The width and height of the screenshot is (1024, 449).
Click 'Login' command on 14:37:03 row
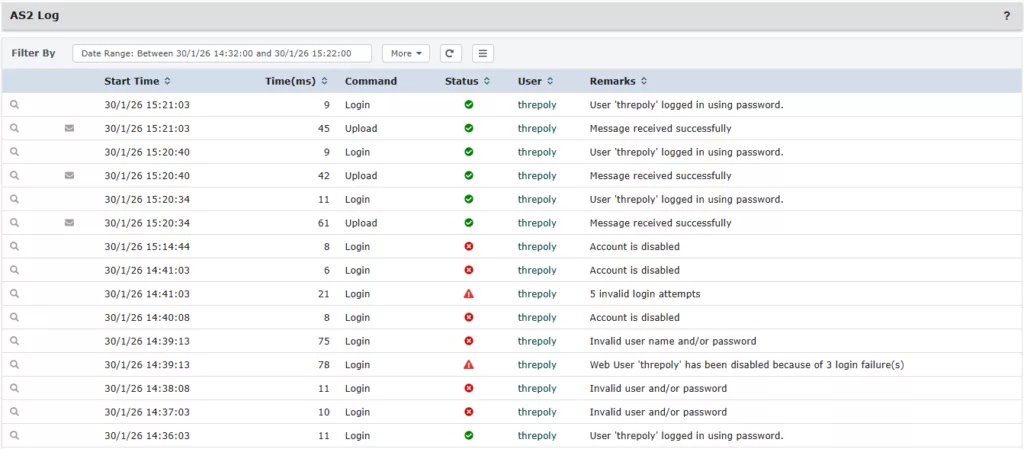357,412
